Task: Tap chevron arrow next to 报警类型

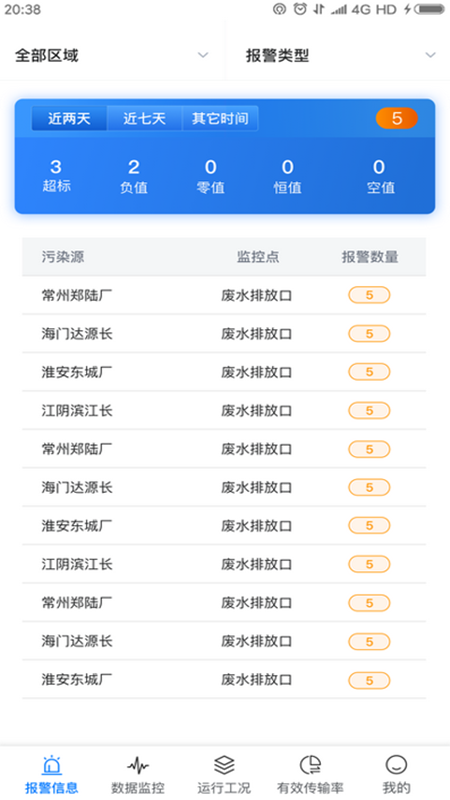Action: pyautogui.click(x=431, y=55)
